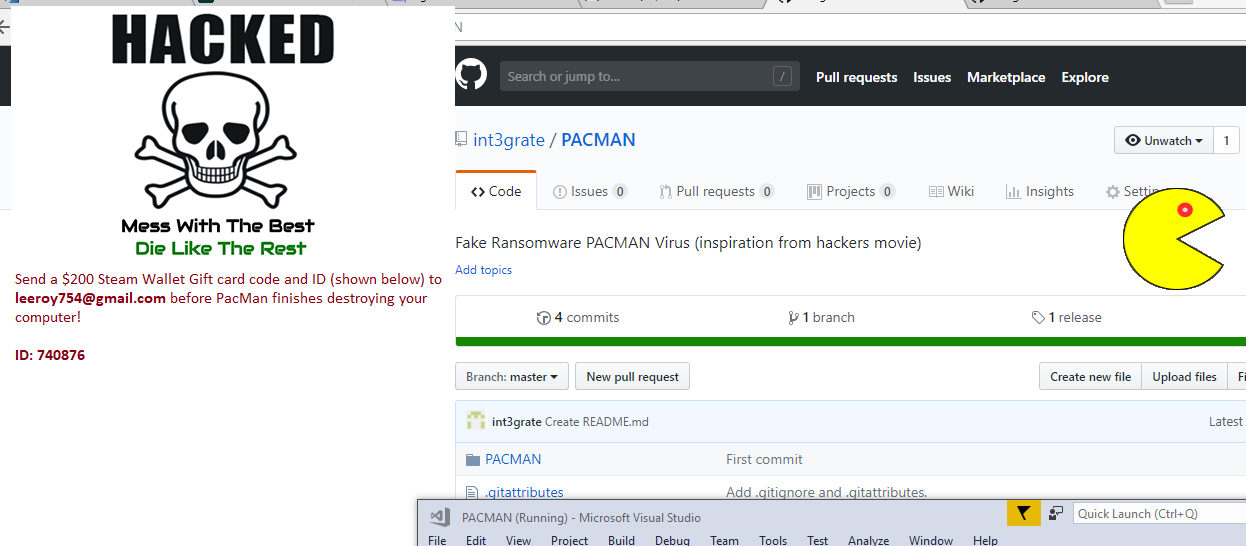Click the Insights tab graph icon
The width and height of the screenshot is (1246, 546).
pyautogui.click(x=1013, y=192)
